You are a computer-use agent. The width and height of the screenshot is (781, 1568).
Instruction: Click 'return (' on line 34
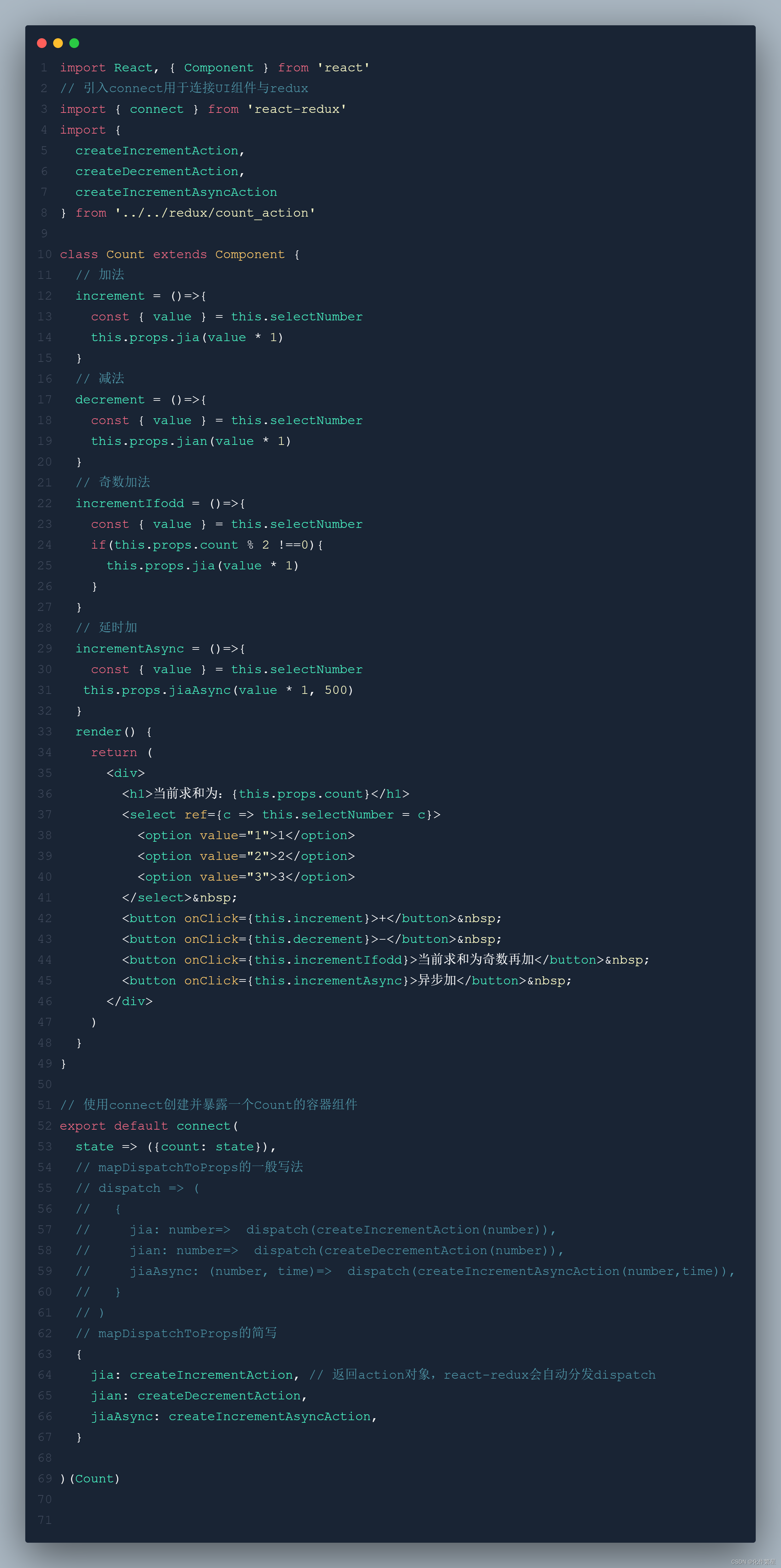[122, 752]
